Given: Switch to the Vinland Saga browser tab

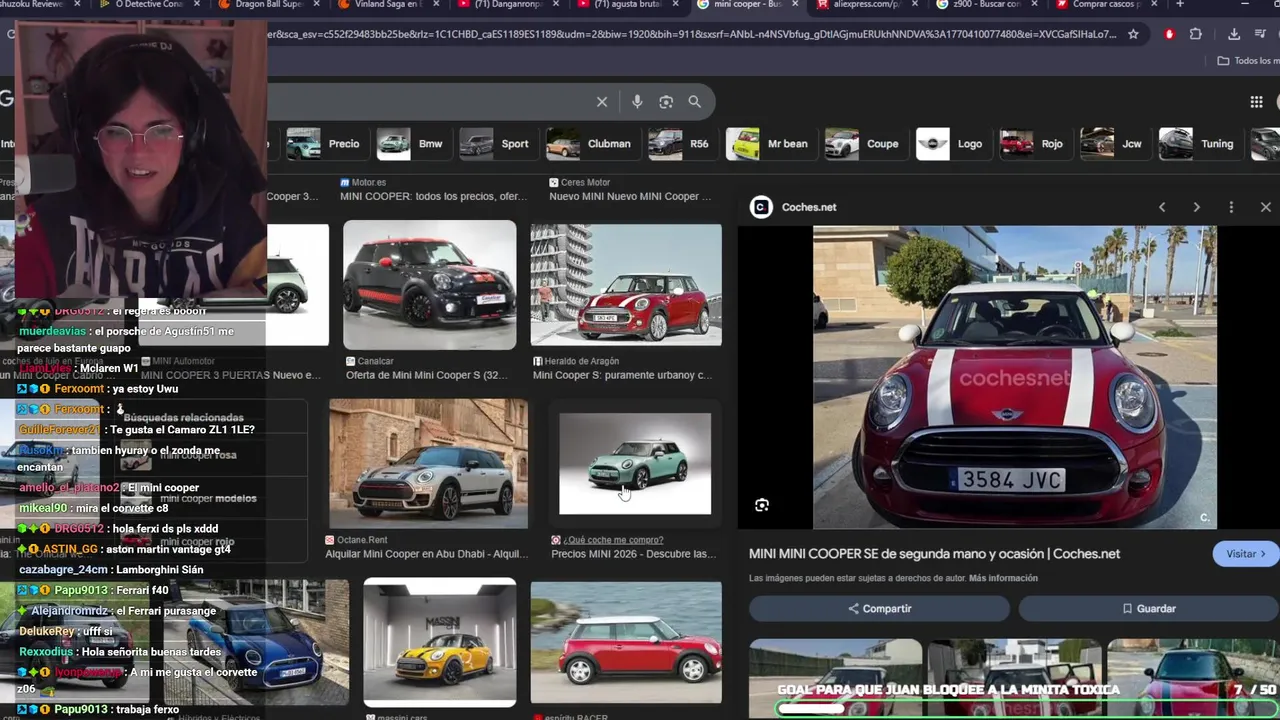Looking at the screenshot, I should click(x=387, y=5).
